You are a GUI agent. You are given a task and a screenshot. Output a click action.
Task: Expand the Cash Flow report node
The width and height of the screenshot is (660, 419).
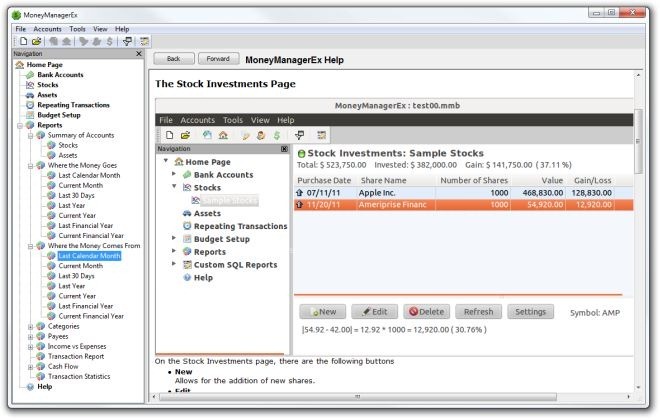point(29,366)
